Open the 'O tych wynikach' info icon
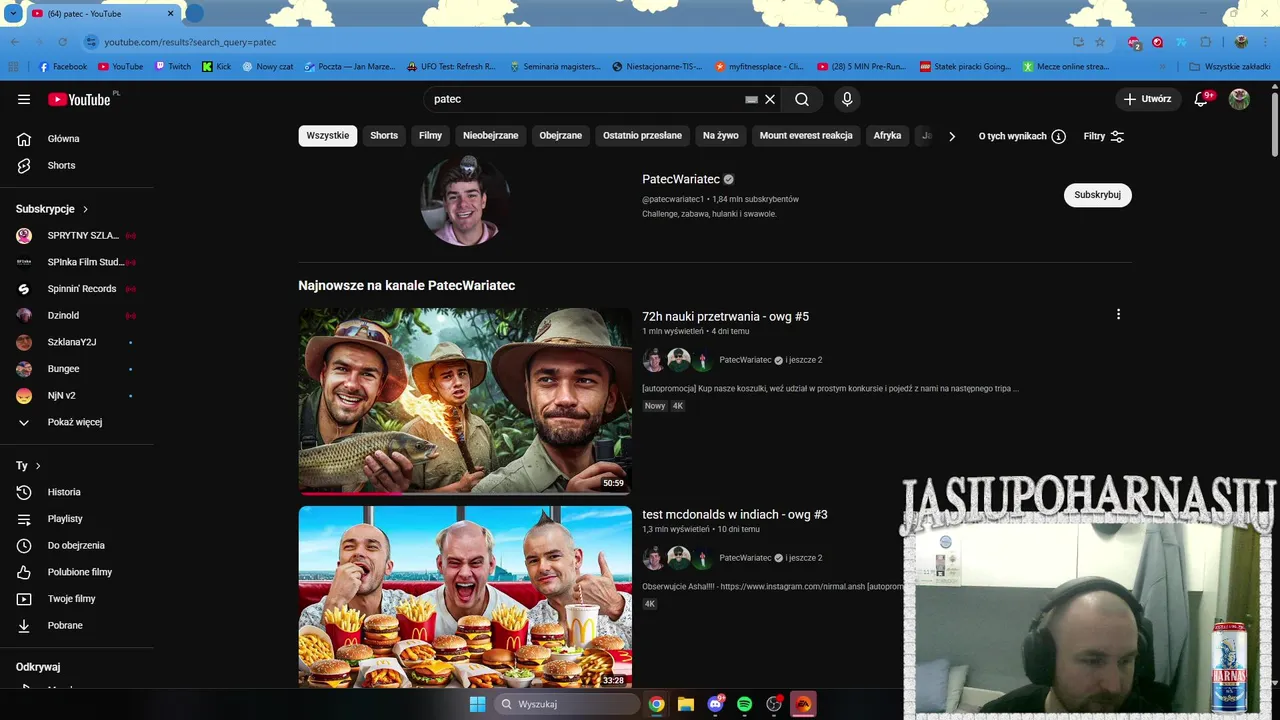 click(x=1058, y=136)
